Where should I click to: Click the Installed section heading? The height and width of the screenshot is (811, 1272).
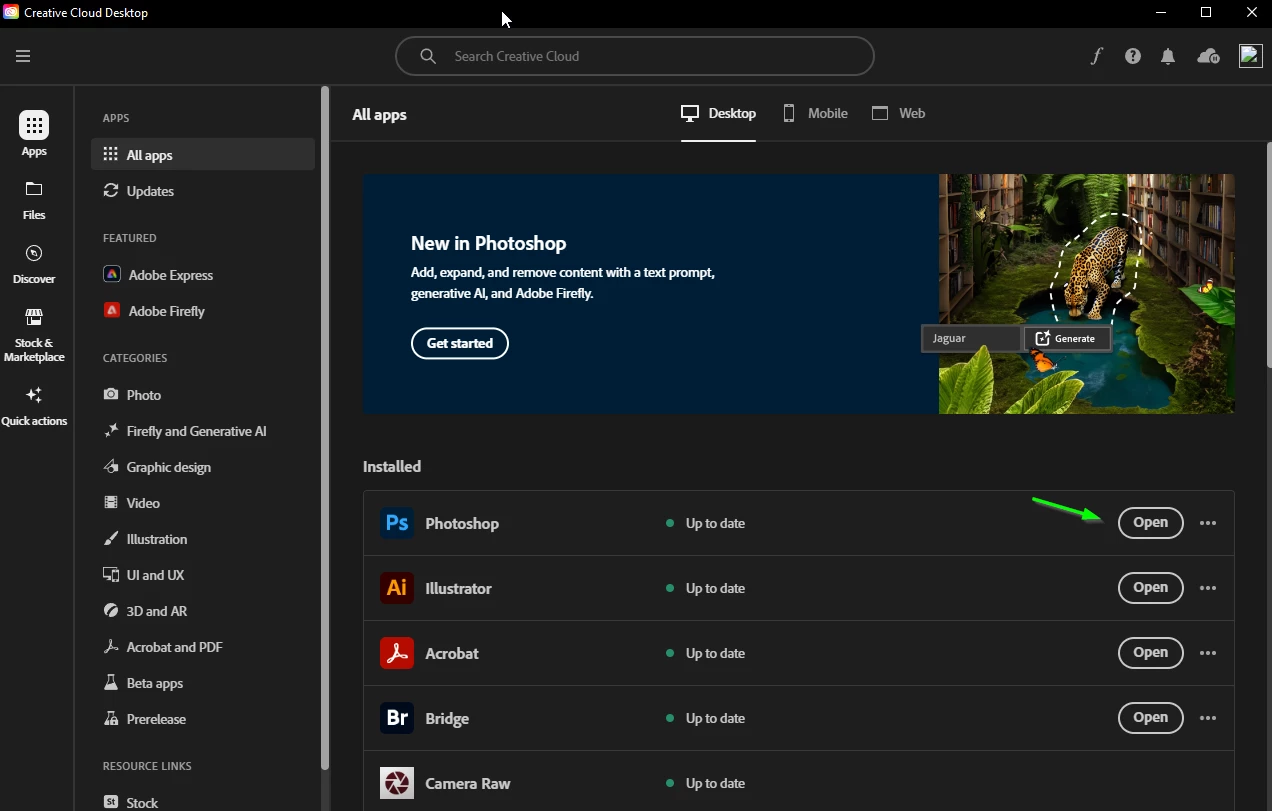coord(392,466)
